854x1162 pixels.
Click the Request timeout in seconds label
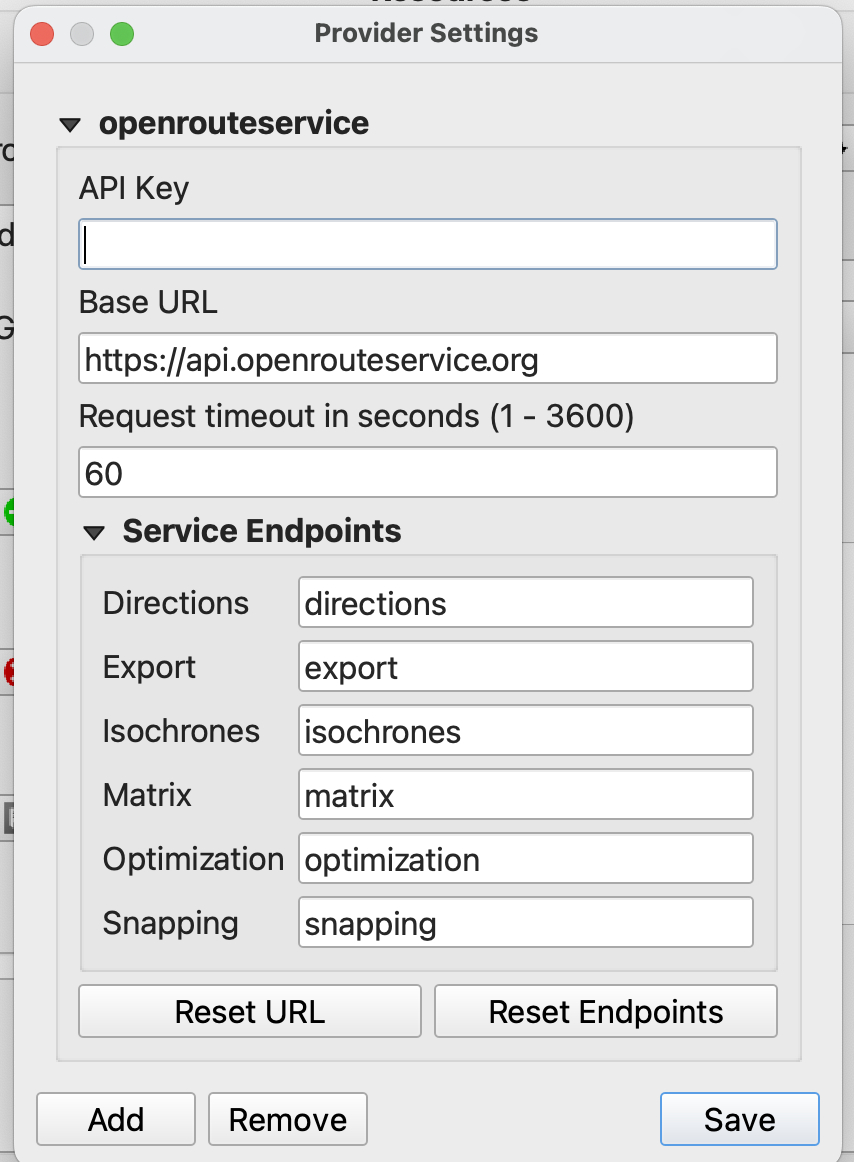pyautogui.click(x=357, y=416)
